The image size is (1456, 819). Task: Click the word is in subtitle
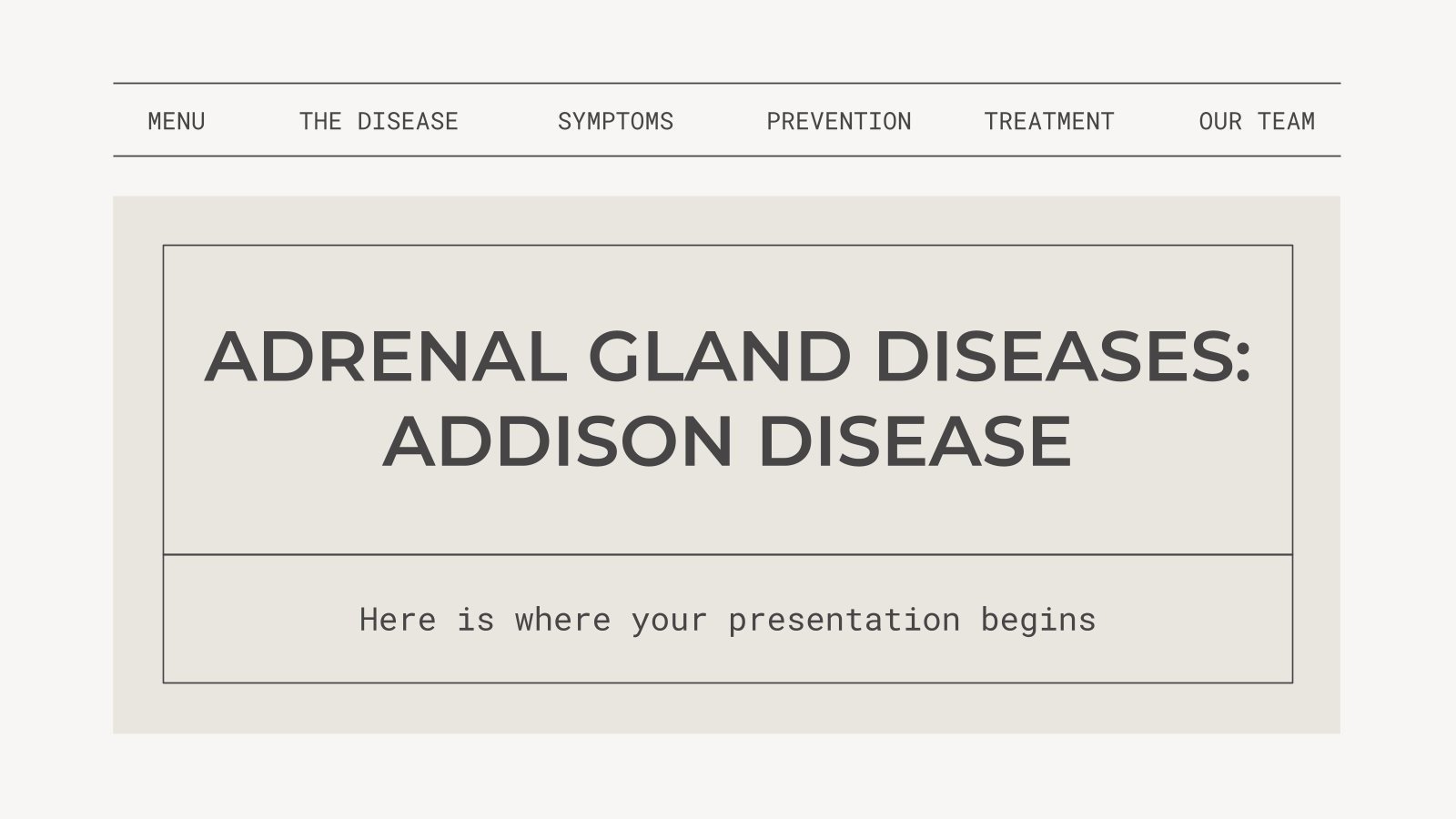(476, 620)
